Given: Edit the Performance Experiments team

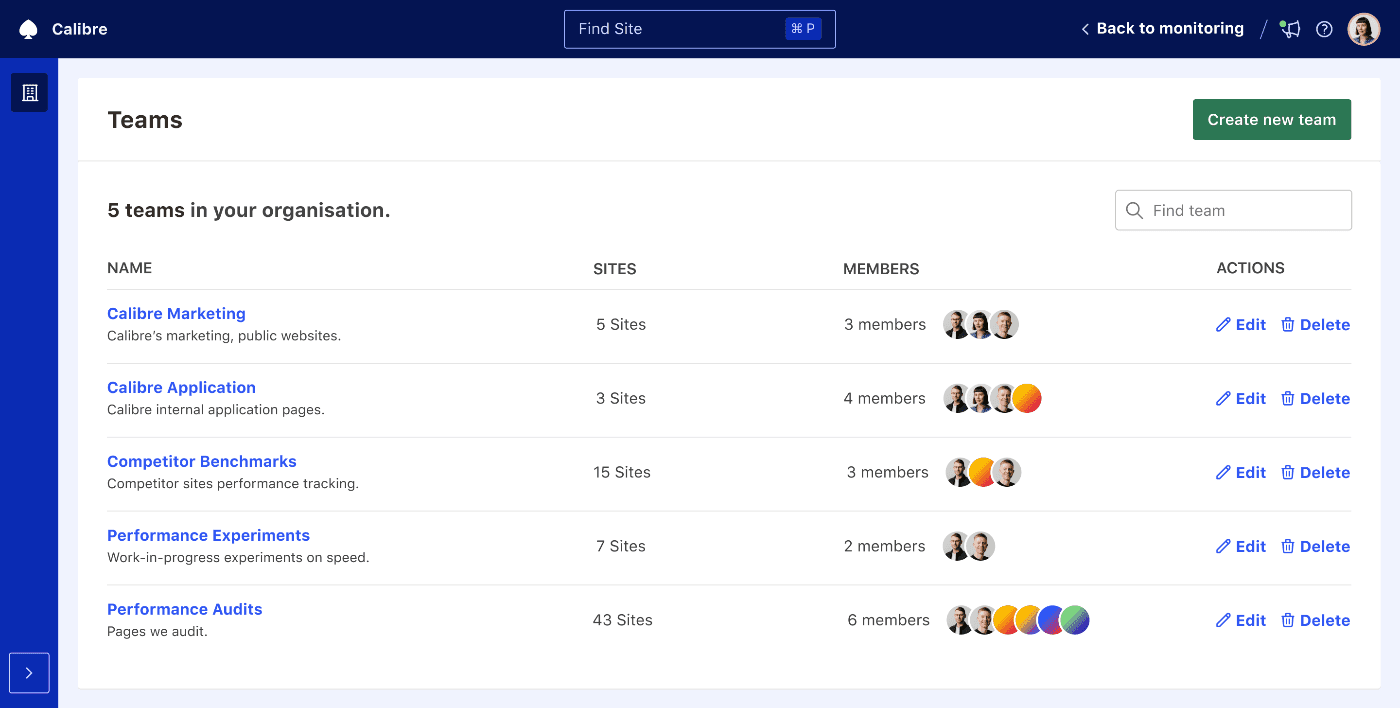Looking at the screenshot, I should pyautogui.click(x=1241, y=546).
